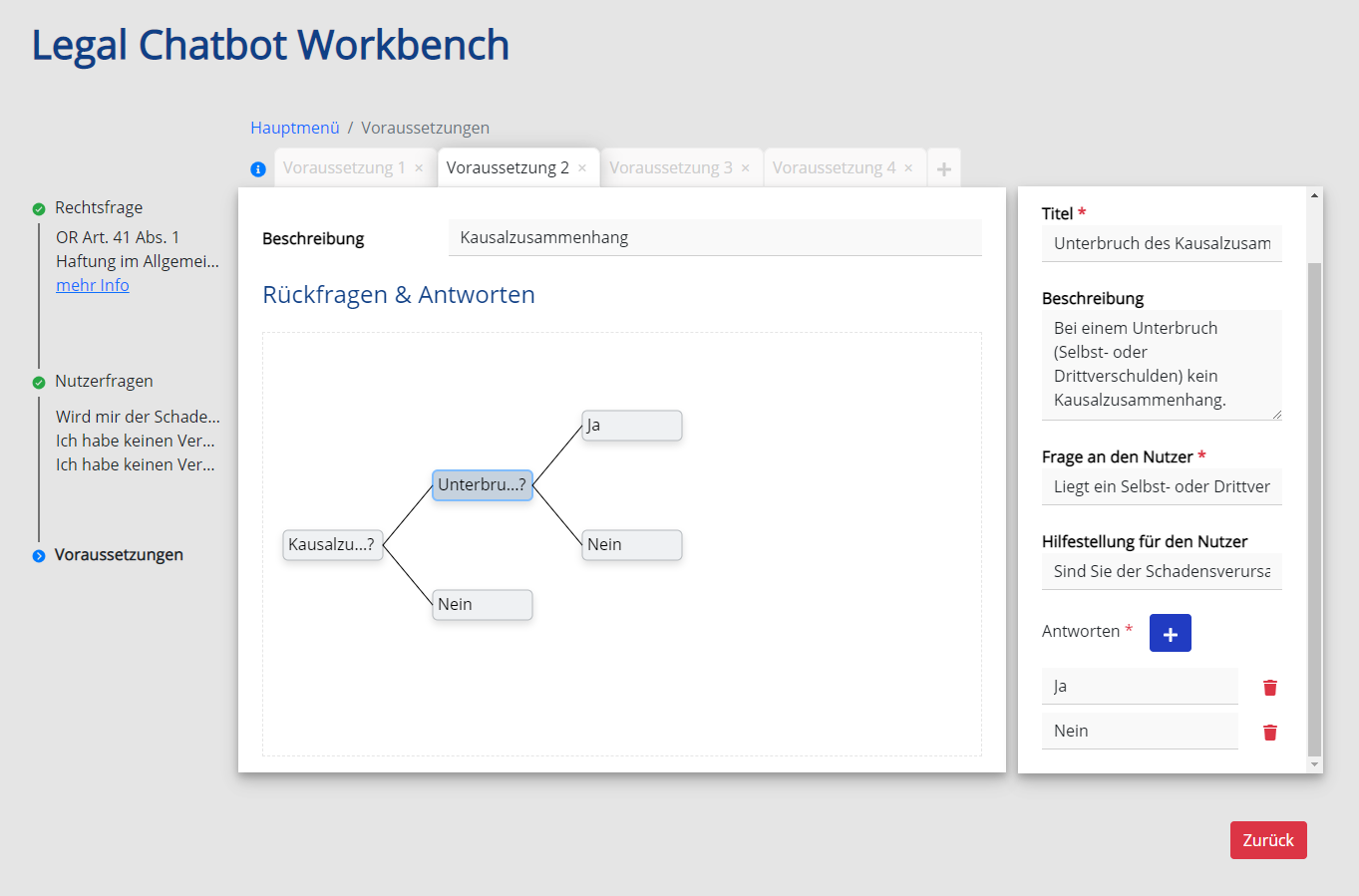Open the Nutzerfragen step in the sidebar

[x=104, y=381]
